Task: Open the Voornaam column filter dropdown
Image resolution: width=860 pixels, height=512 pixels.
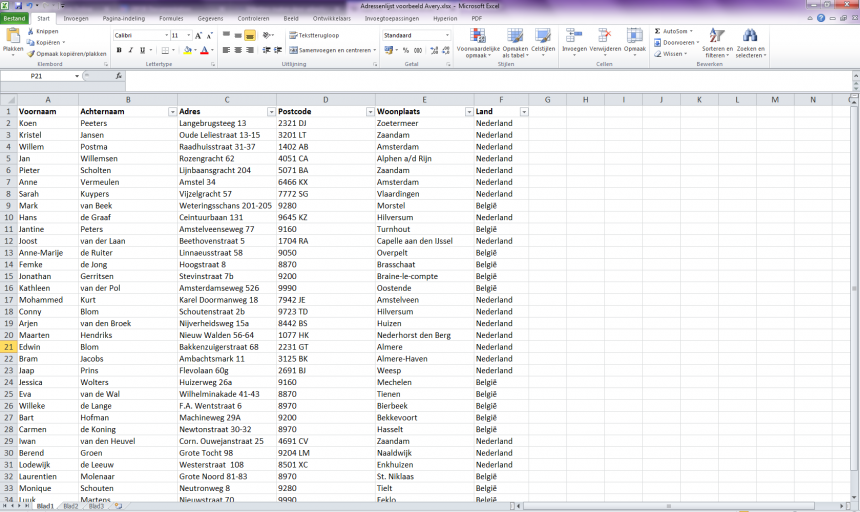Action: click(x=72, y=112)
